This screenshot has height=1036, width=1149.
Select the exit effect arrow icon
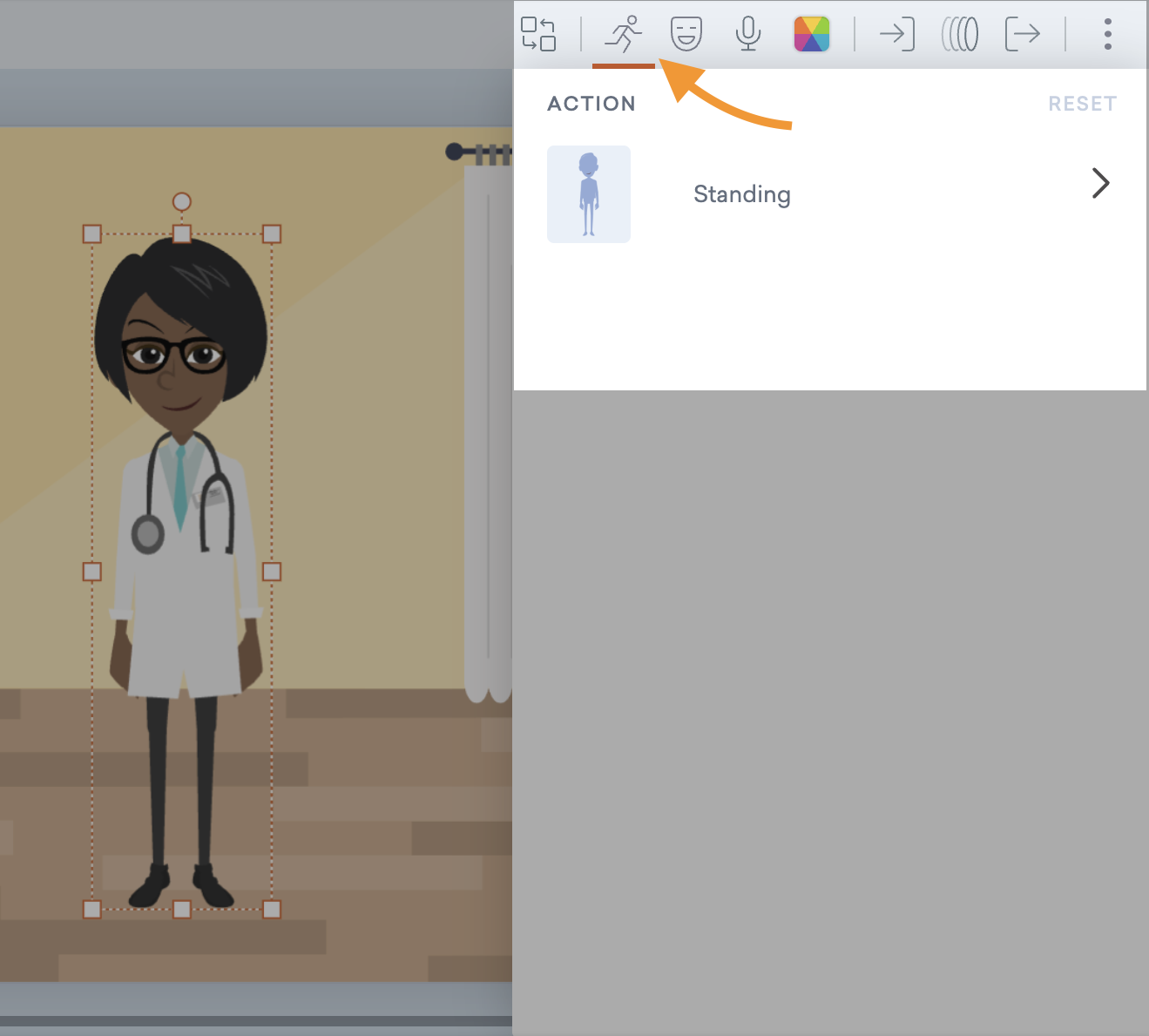pos(1023,35)
